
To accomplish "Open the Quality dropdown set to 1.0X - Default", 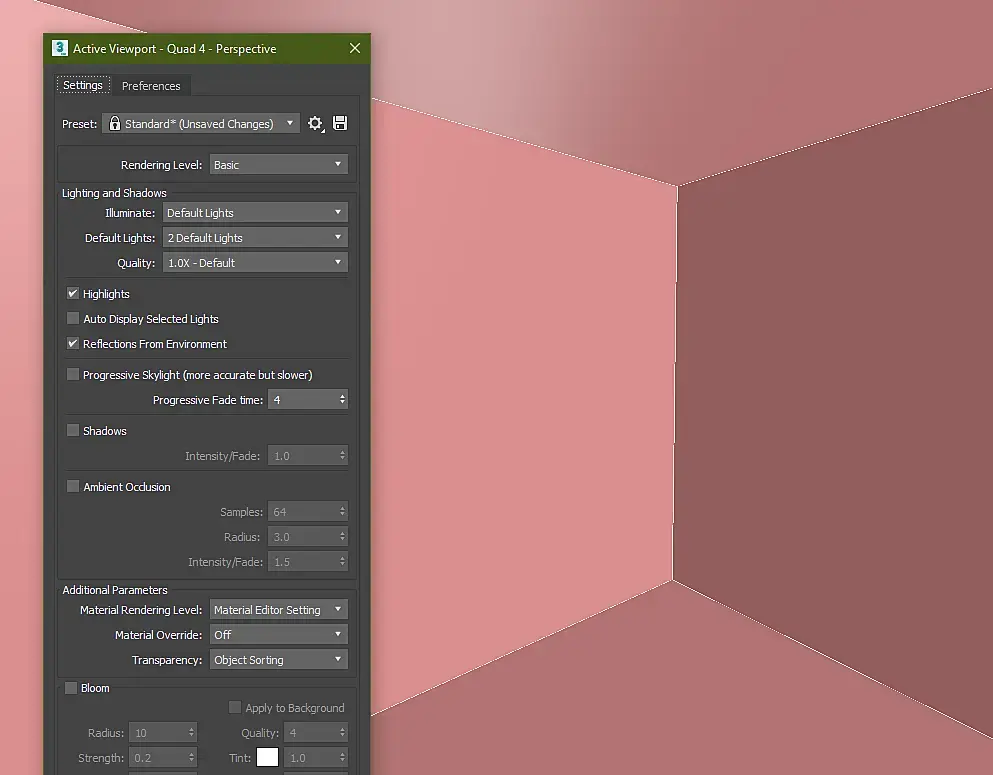I will tap(255, 263).
